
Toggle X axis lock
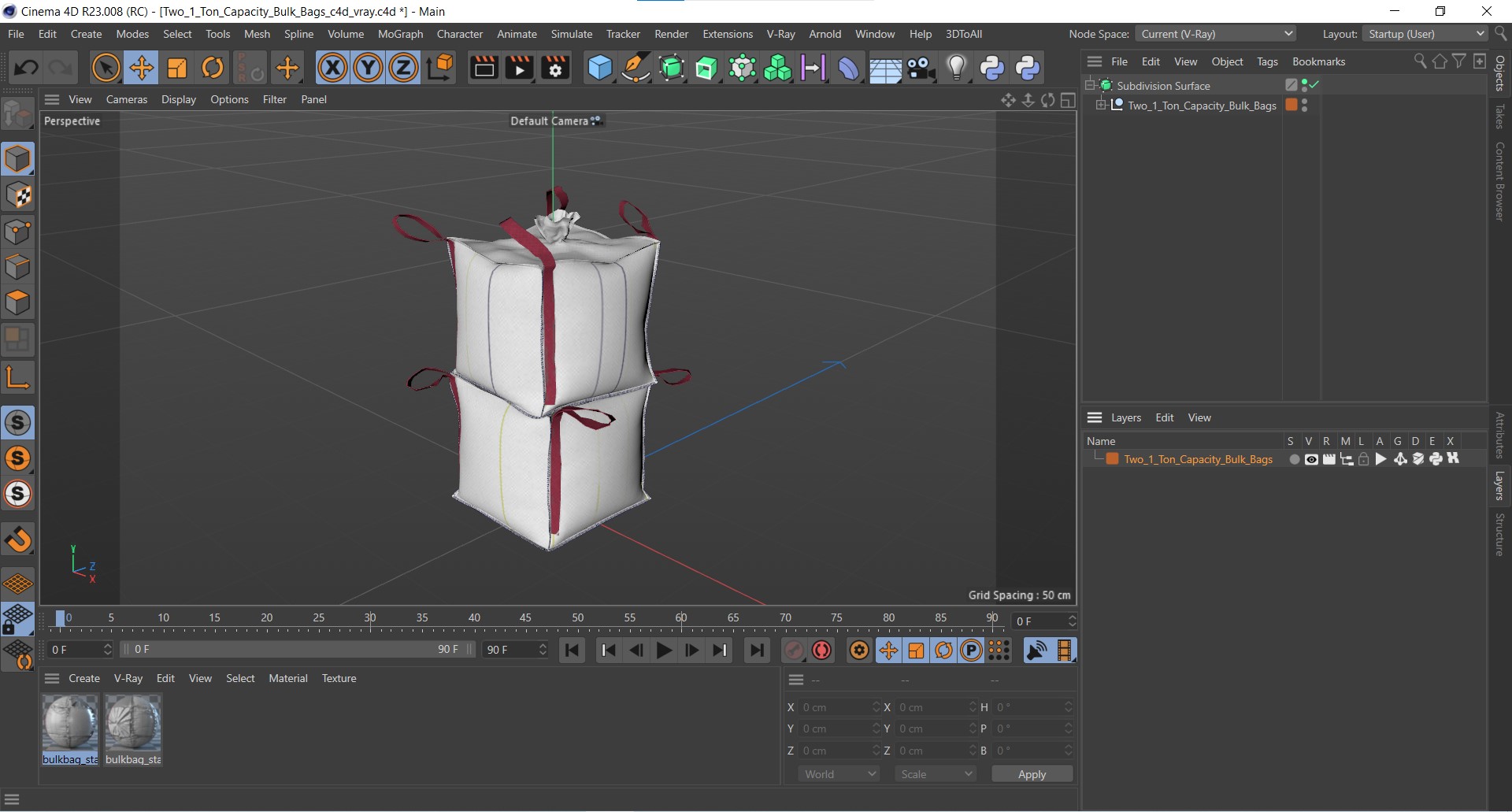332,68
